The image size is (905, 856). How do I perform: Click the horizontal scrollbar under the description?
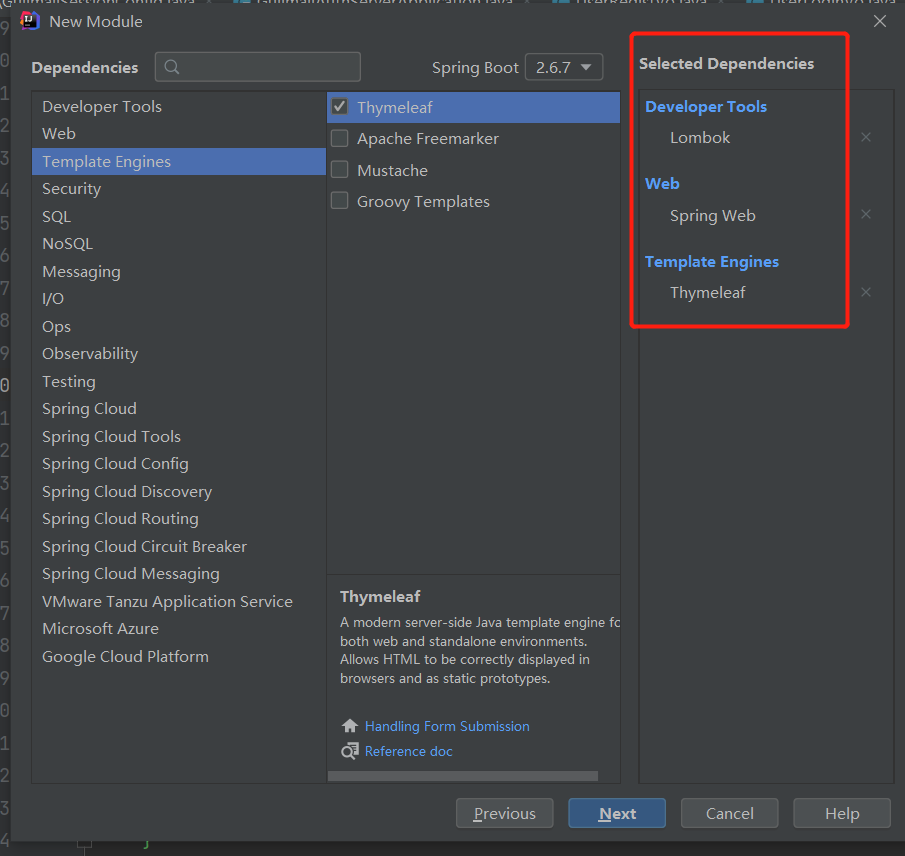463,776
